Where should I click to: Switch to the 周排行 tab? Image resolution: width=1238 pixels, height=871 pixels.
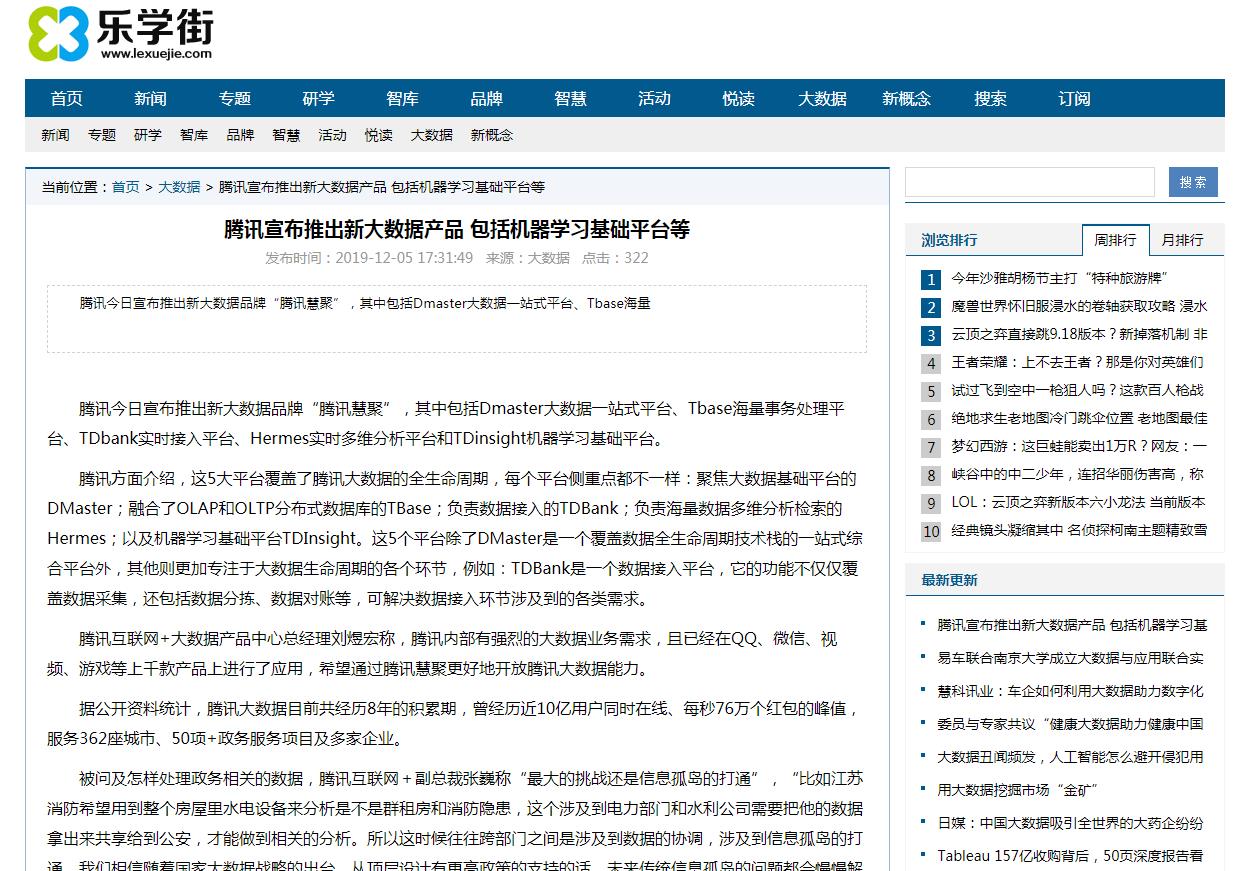point(1115,240)
